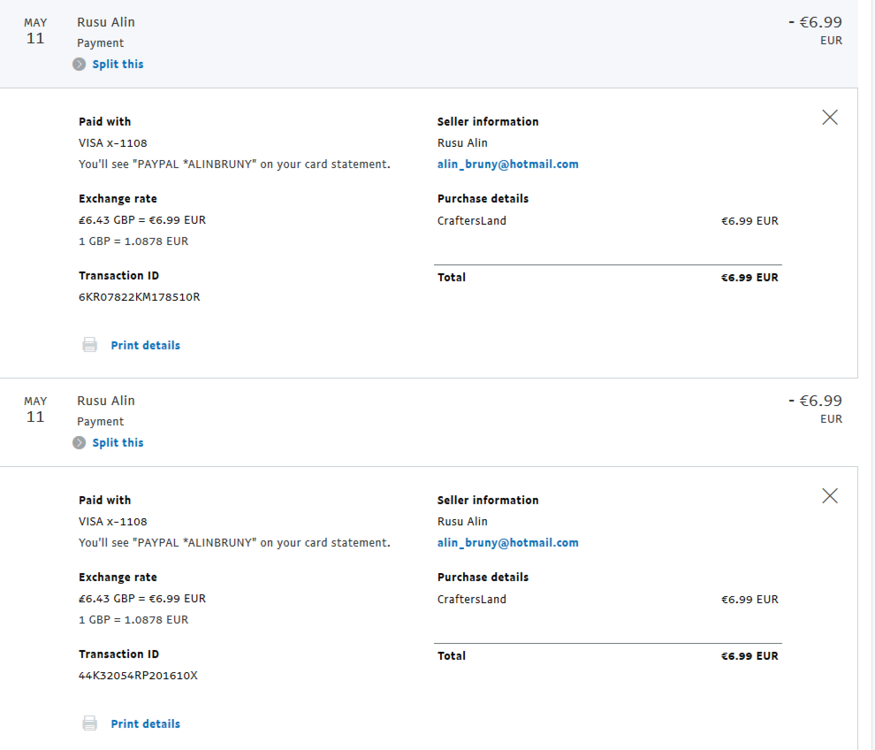Open Print details link for transaction 44K32054RP201610X
The height and width of the screenshot is (750, 875).
pos(145,724)
